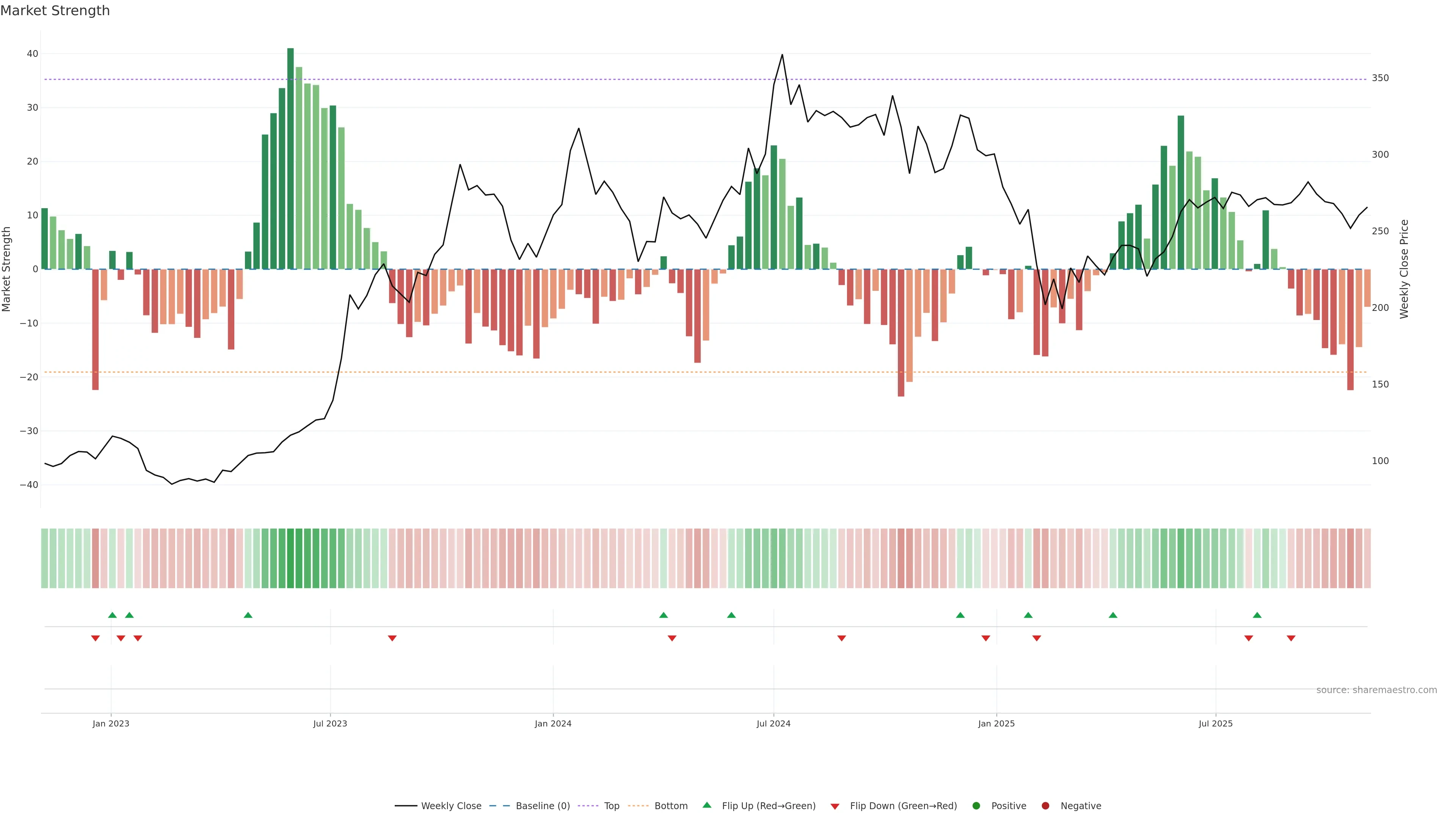This screenshot has width=1456, height=819.
Task: Click the Jan 2025 x-axis label
Action: (x=996, y=724)
